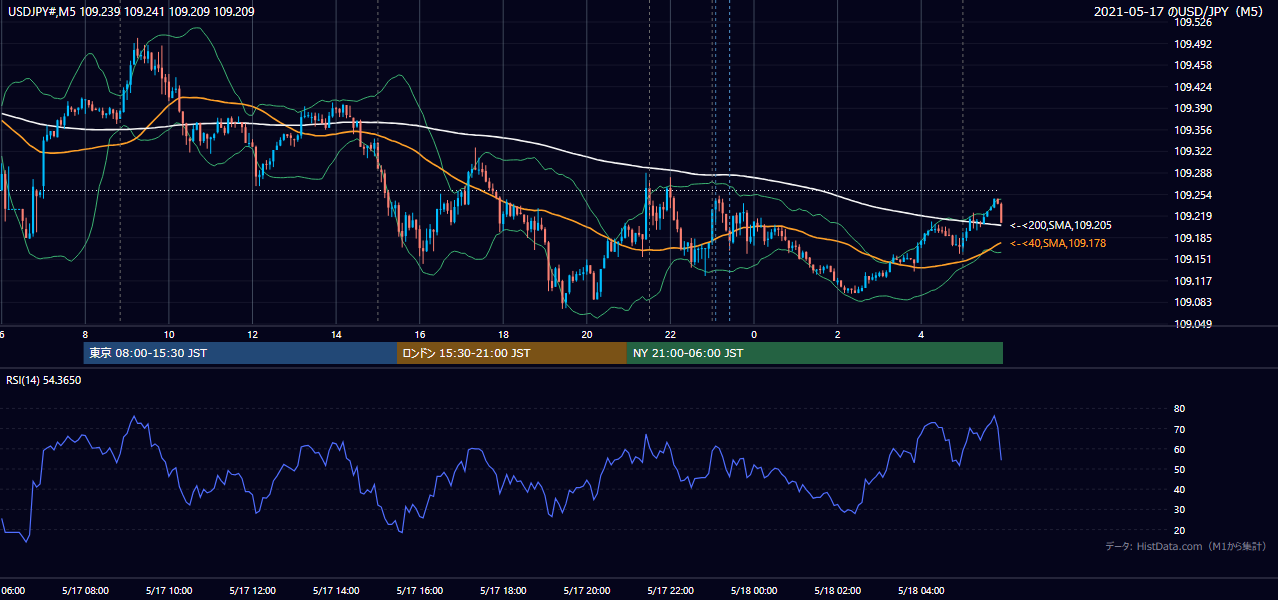1278x600 pixels.
Task: Click the hour 2 tick under price chart
Action: coord(837,334)
